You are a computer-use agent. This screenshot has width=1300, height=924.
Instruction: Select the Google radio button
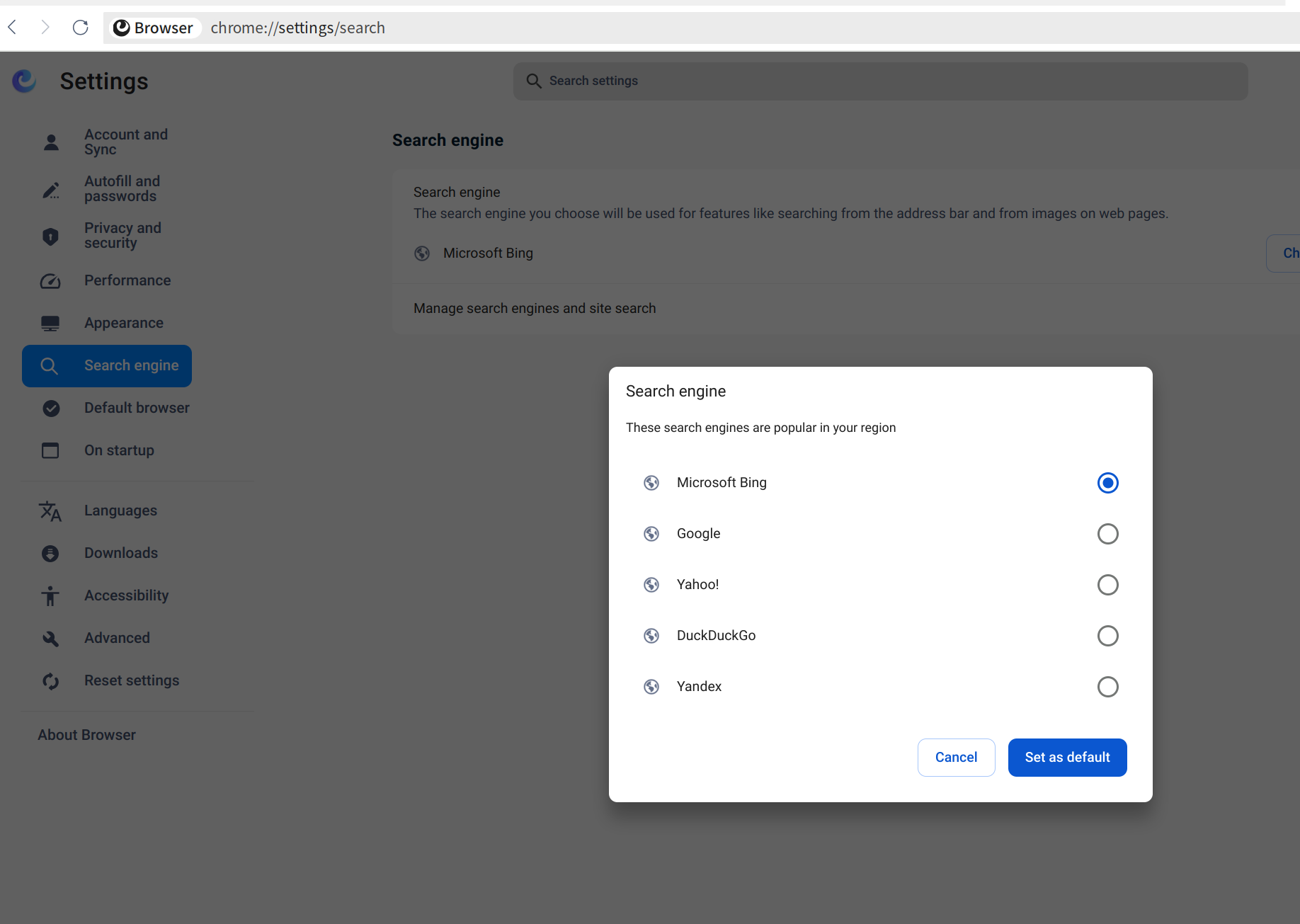pos(1108,534)
